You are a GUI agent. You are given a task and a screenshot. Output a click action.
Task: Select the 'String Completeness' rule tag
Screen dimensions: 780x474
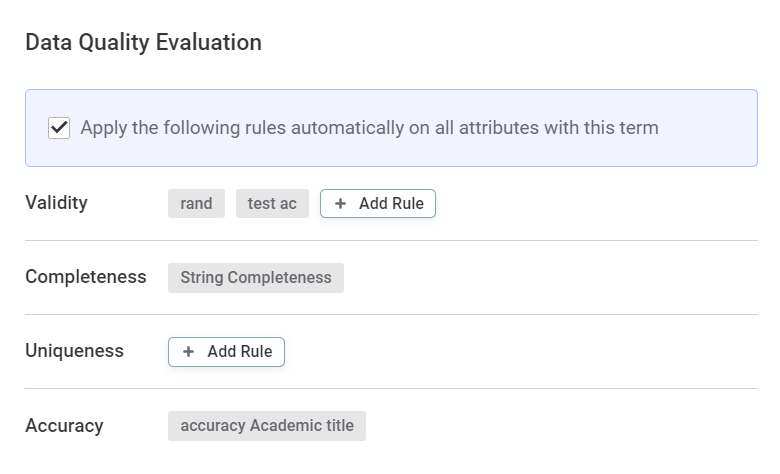tap(256, 278)
